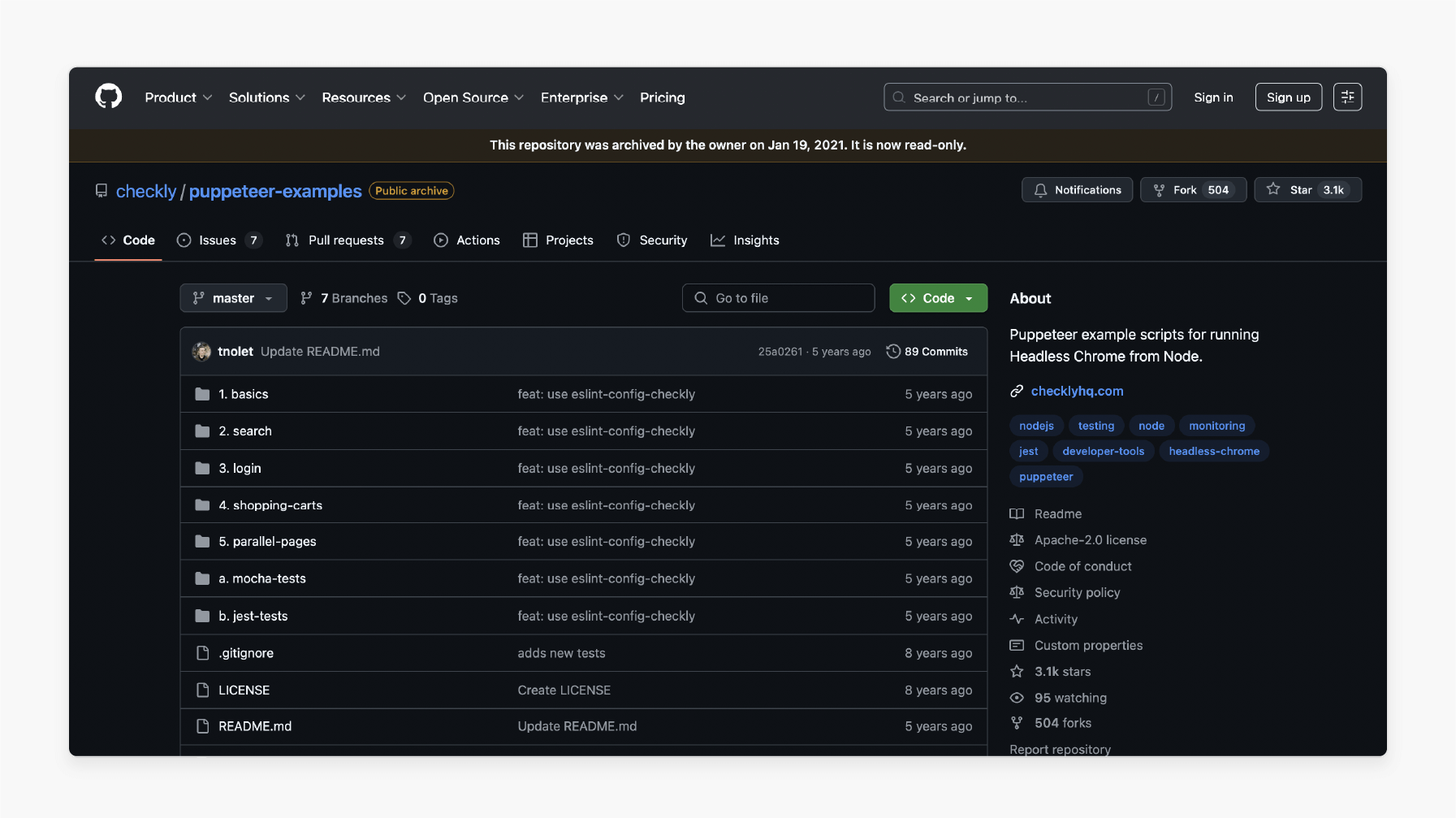The width and height of the screenshot is (1456, 818).
Task: Click the Sign up button
Action: [x=1289, y=97]
